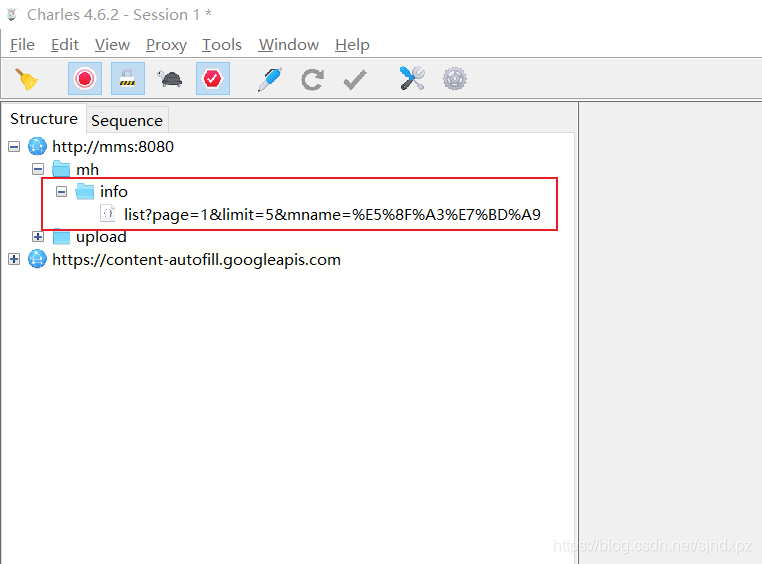The image size is (762, 564).
Task: Click the globe icon for googleapis host
Action: tap(37, 259)
